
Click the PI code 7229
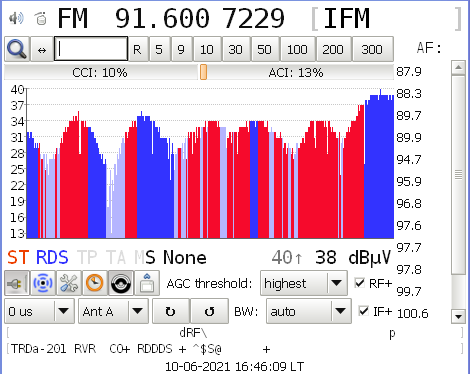point(253,18)
